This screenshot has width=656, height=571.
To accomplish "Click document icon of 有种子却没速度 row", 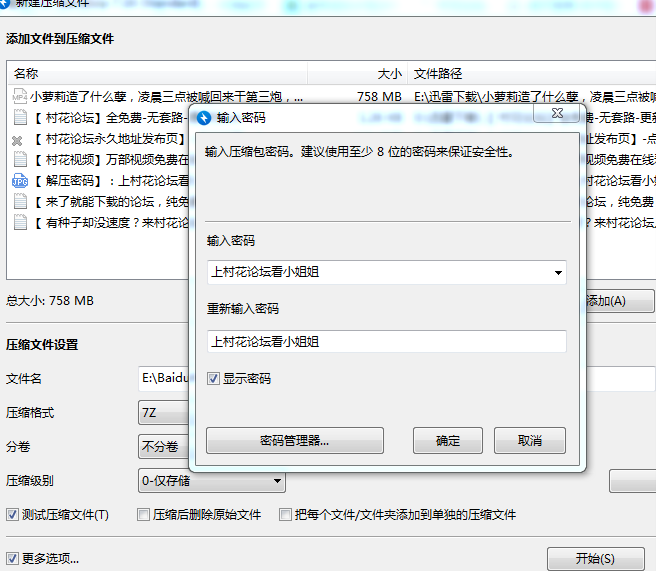I will (x=19, y=223).
